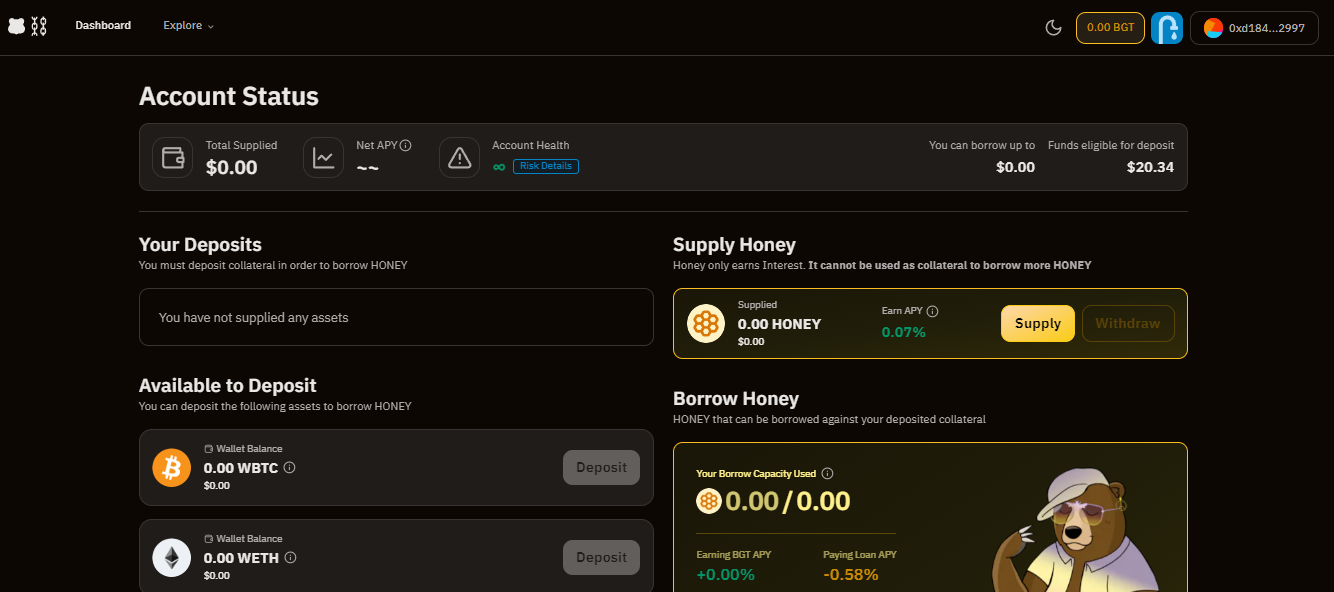Click 'You have not supplied any assets' text

pyautogui.click(x=254, y=318)
